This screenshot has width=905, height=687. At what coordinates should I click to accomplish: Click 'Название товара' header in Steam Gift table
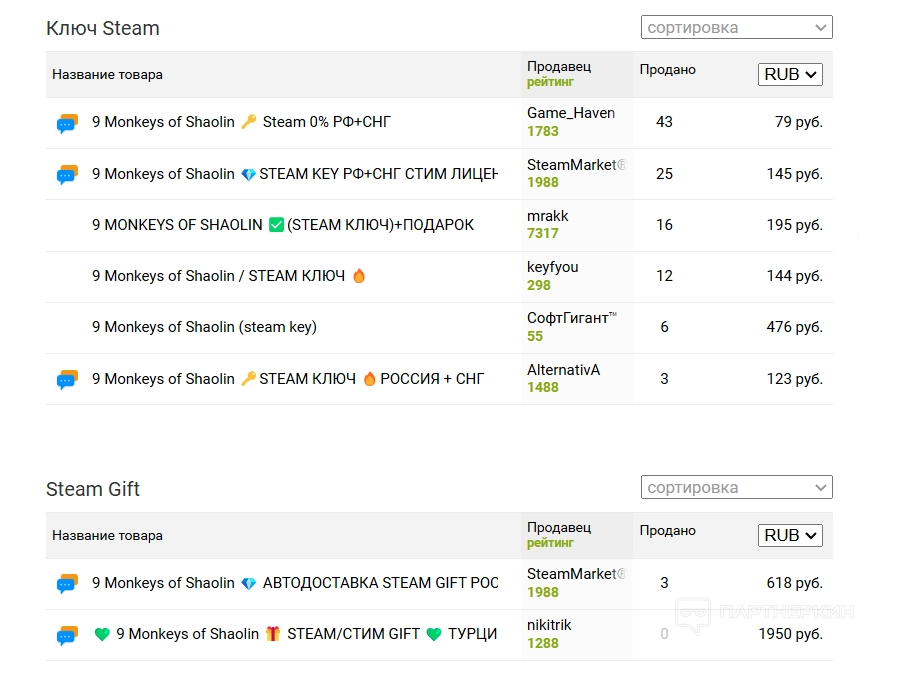[107, 536]
